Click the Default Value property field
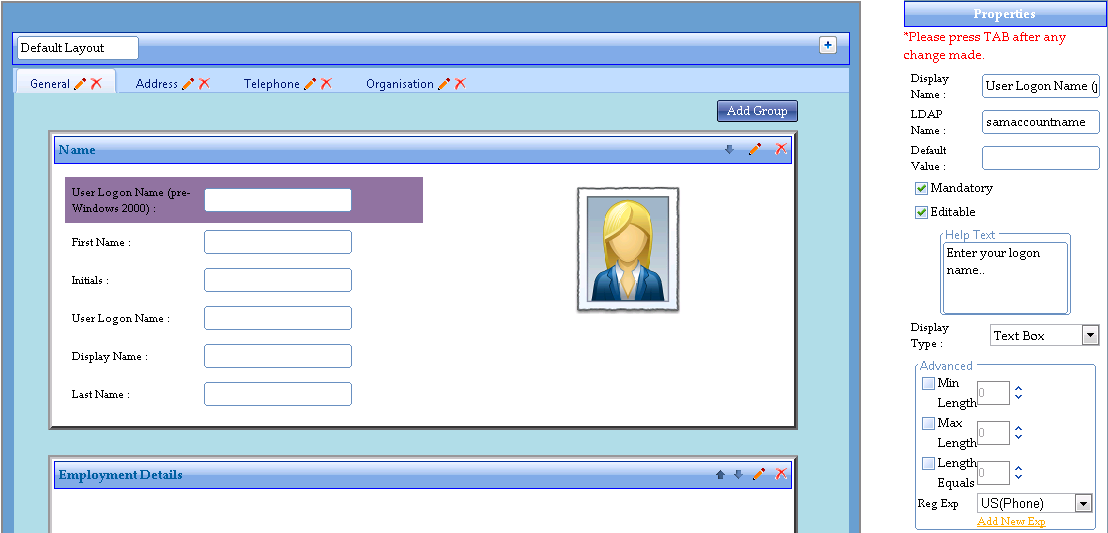The height and width of the screenshot is (533, 1108). point(1041,158)
